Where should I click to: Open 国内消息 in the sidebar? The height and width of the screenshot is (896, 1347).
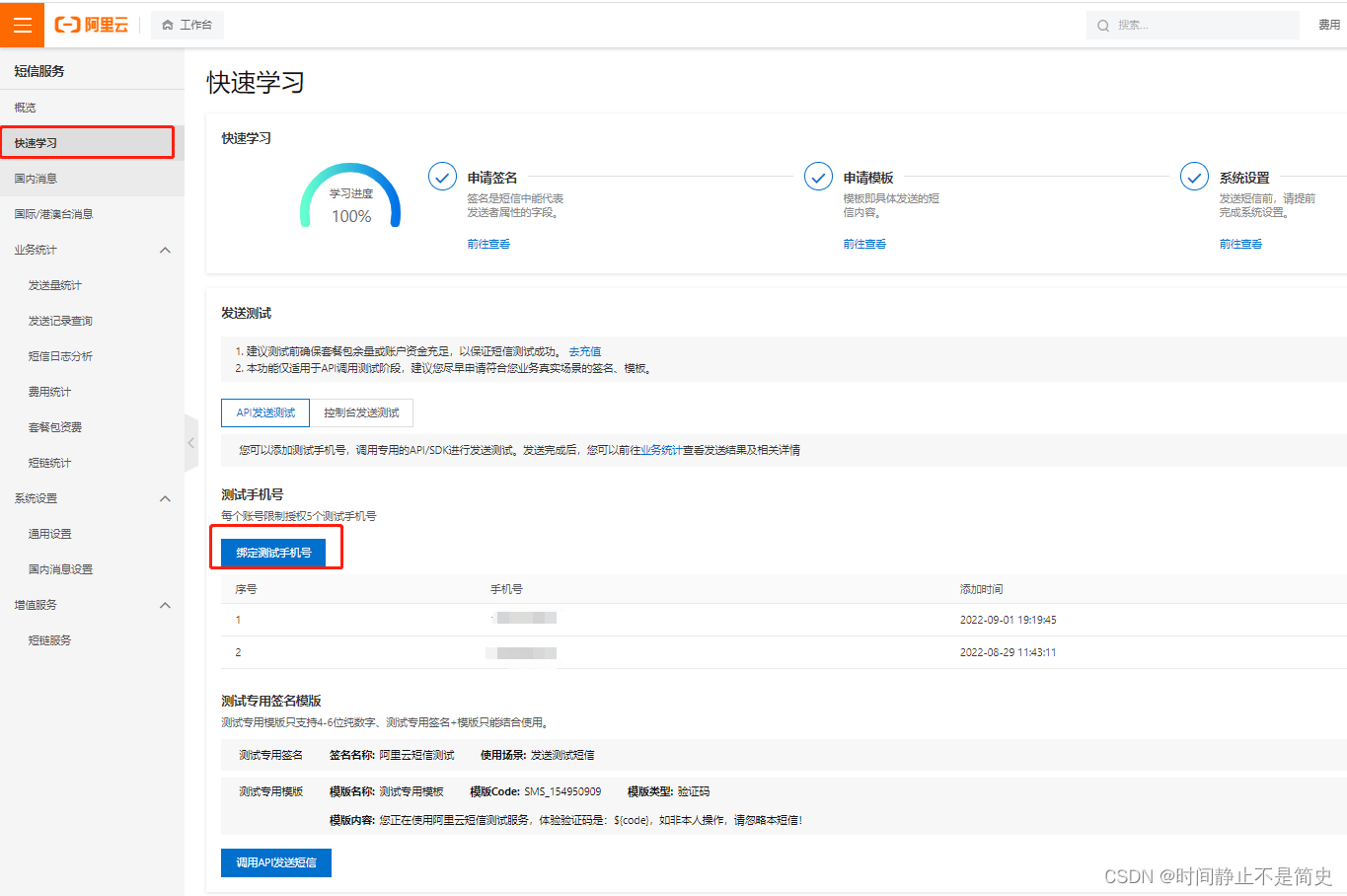tap(92, 179)
